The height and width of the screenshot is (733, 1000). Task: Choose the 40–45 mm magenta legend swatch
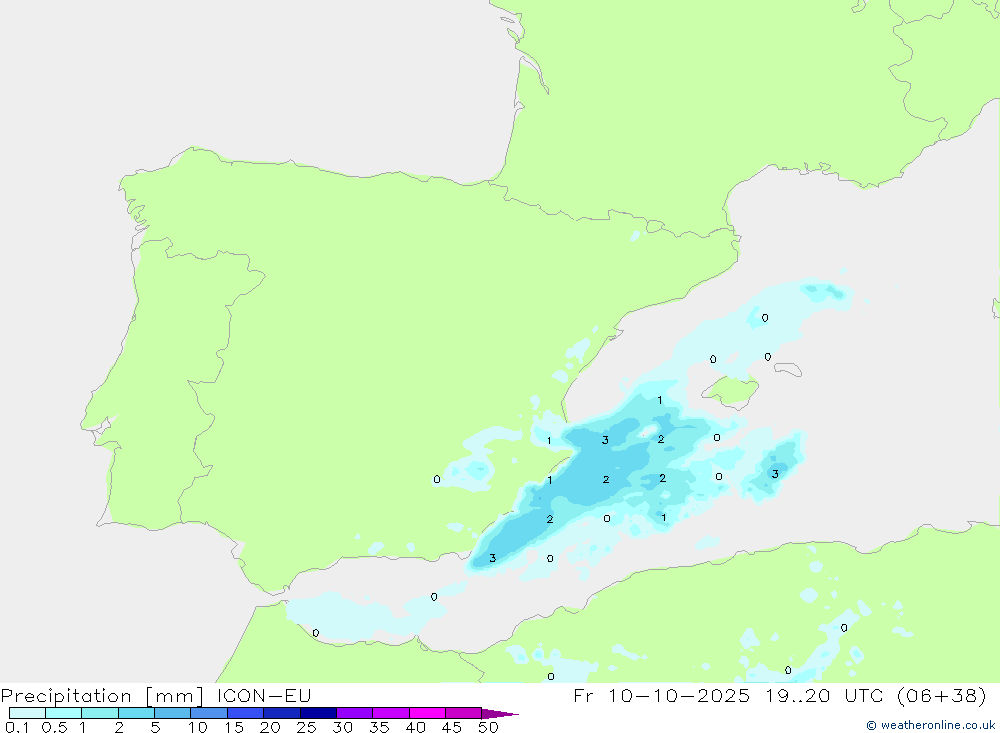point(427,713)
